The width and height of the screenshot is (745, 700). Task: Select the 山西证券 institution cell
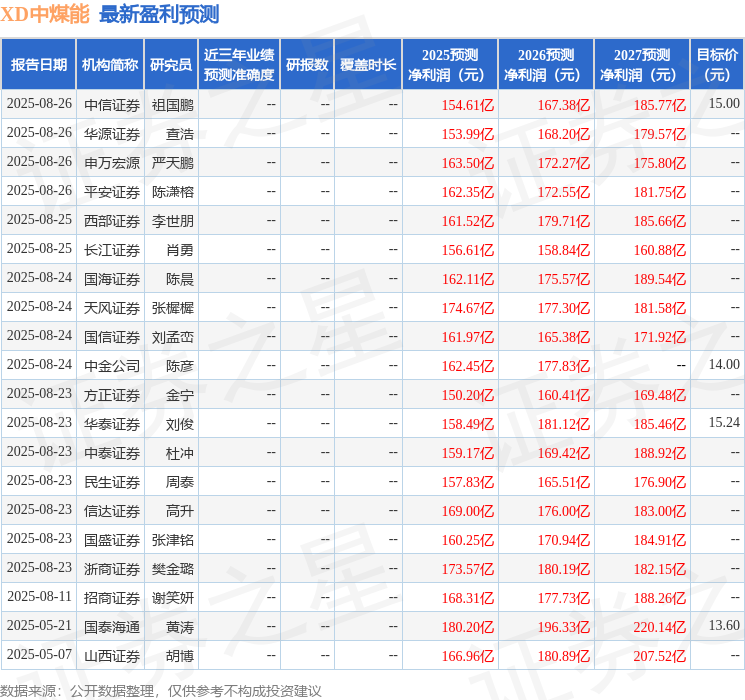[x=112, y=656]
